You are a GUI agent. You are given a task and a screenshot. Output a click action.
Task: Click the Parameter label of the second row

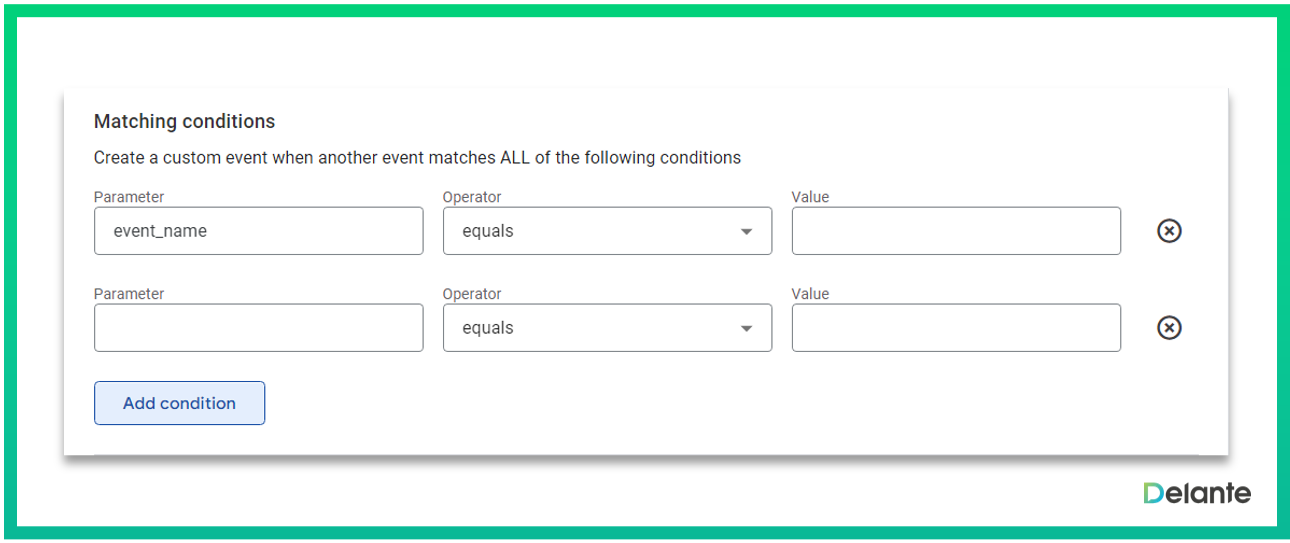pyautogui.click(x=129, y=294)
